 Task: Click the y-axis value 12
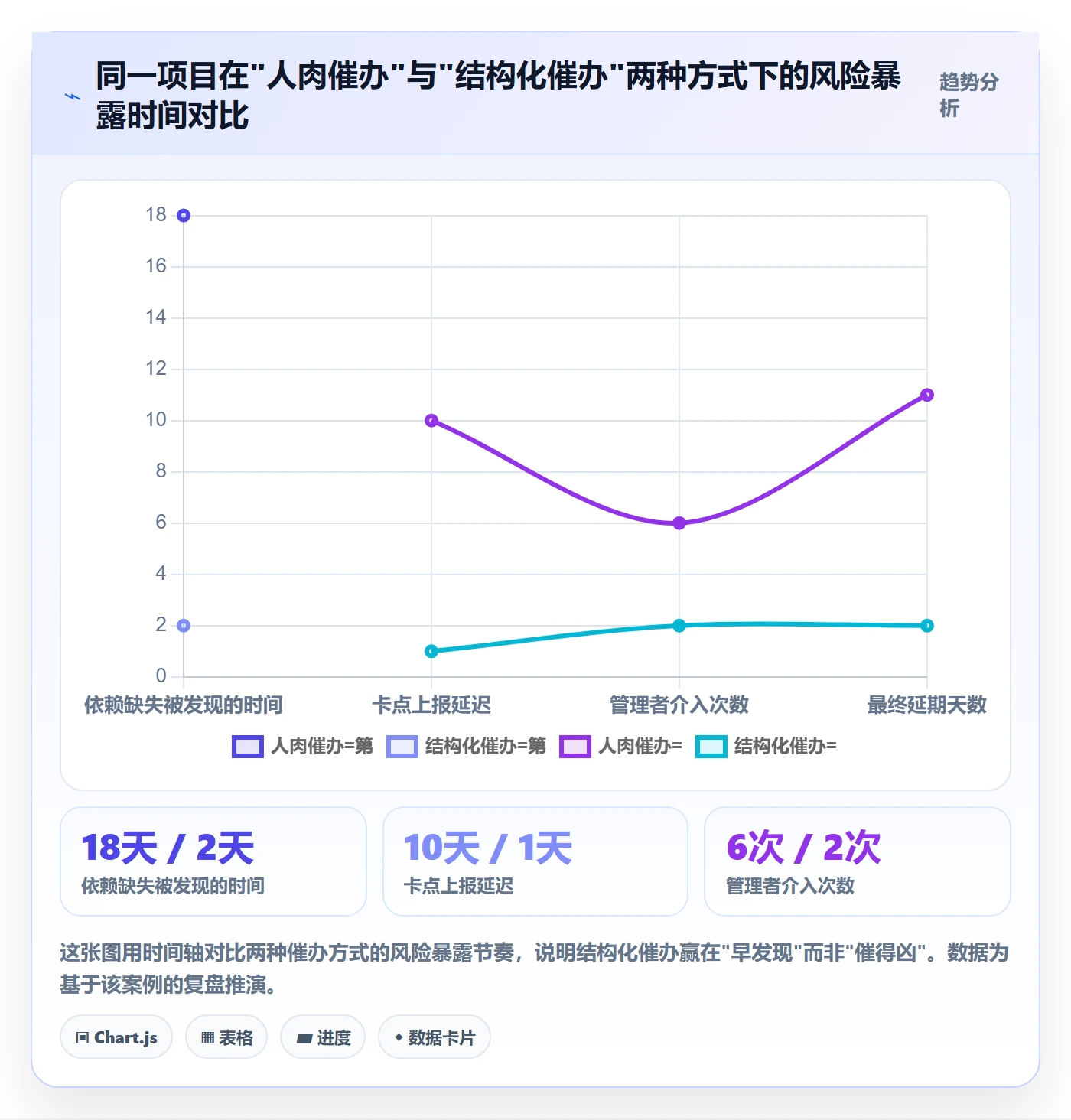[x=156, y=369]
